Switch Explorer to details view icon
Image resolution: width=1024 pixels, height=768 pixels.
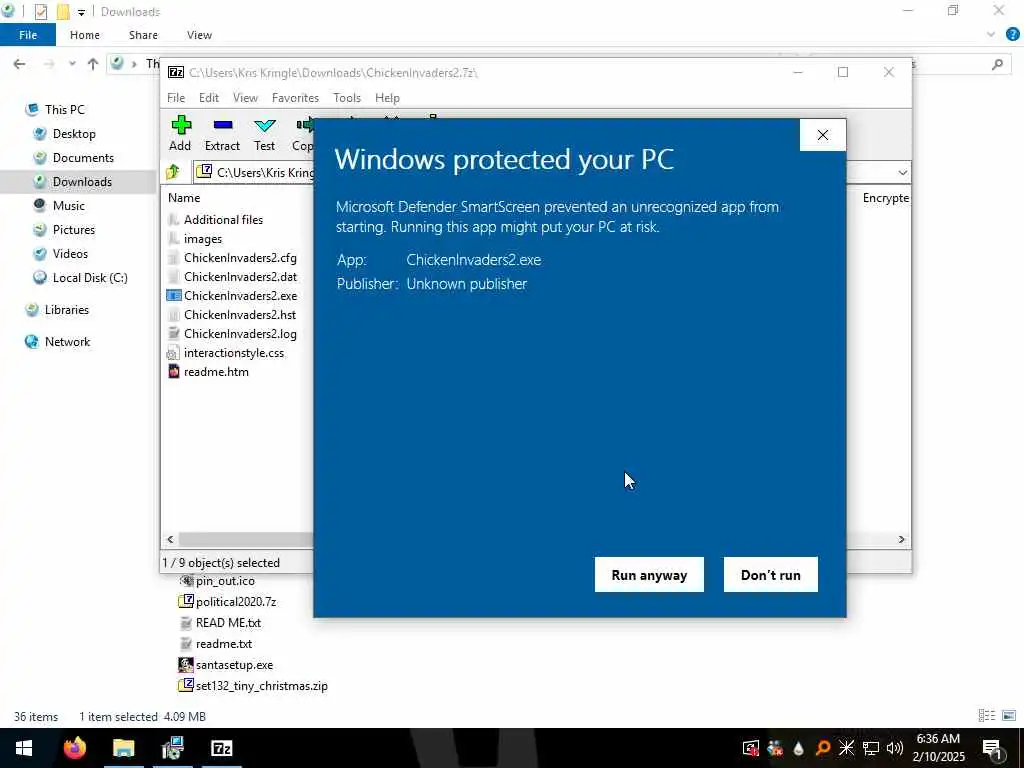pyautogui.click(x=987, y=716)
